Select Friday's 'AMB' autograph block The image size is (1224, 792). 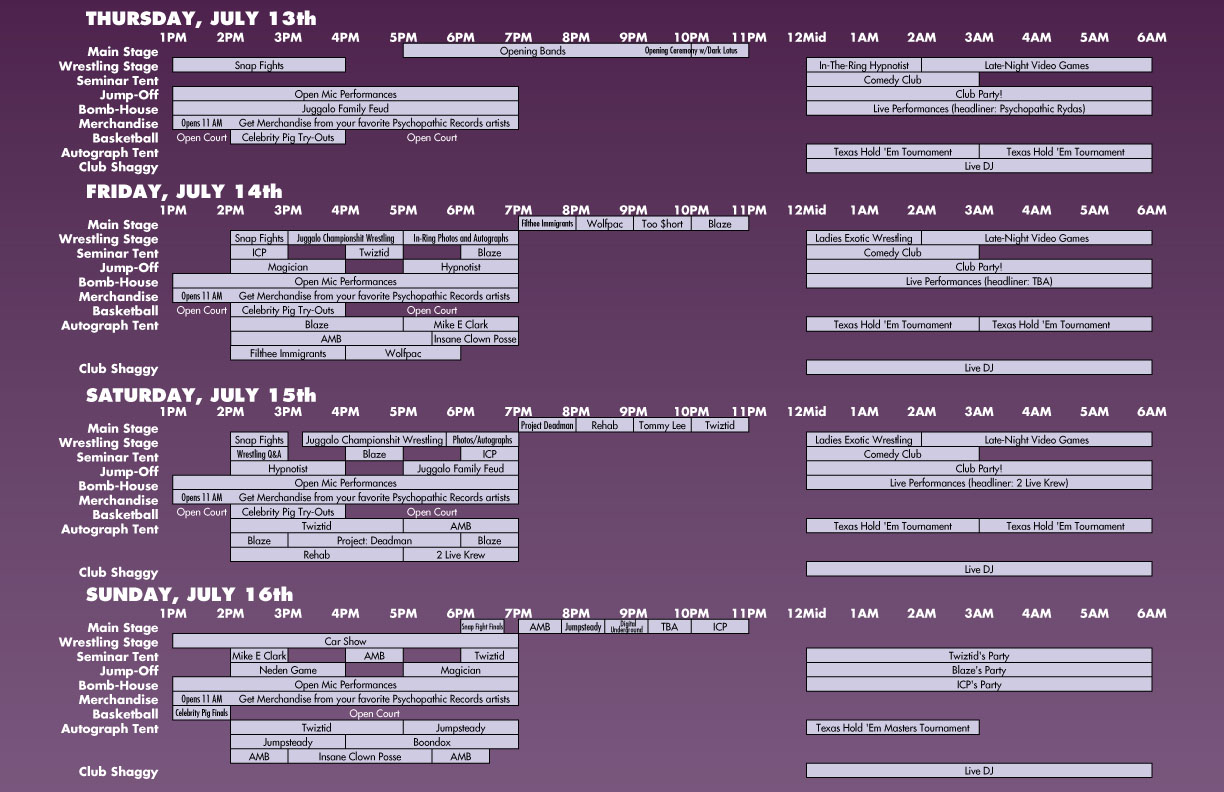click(331, 339)
